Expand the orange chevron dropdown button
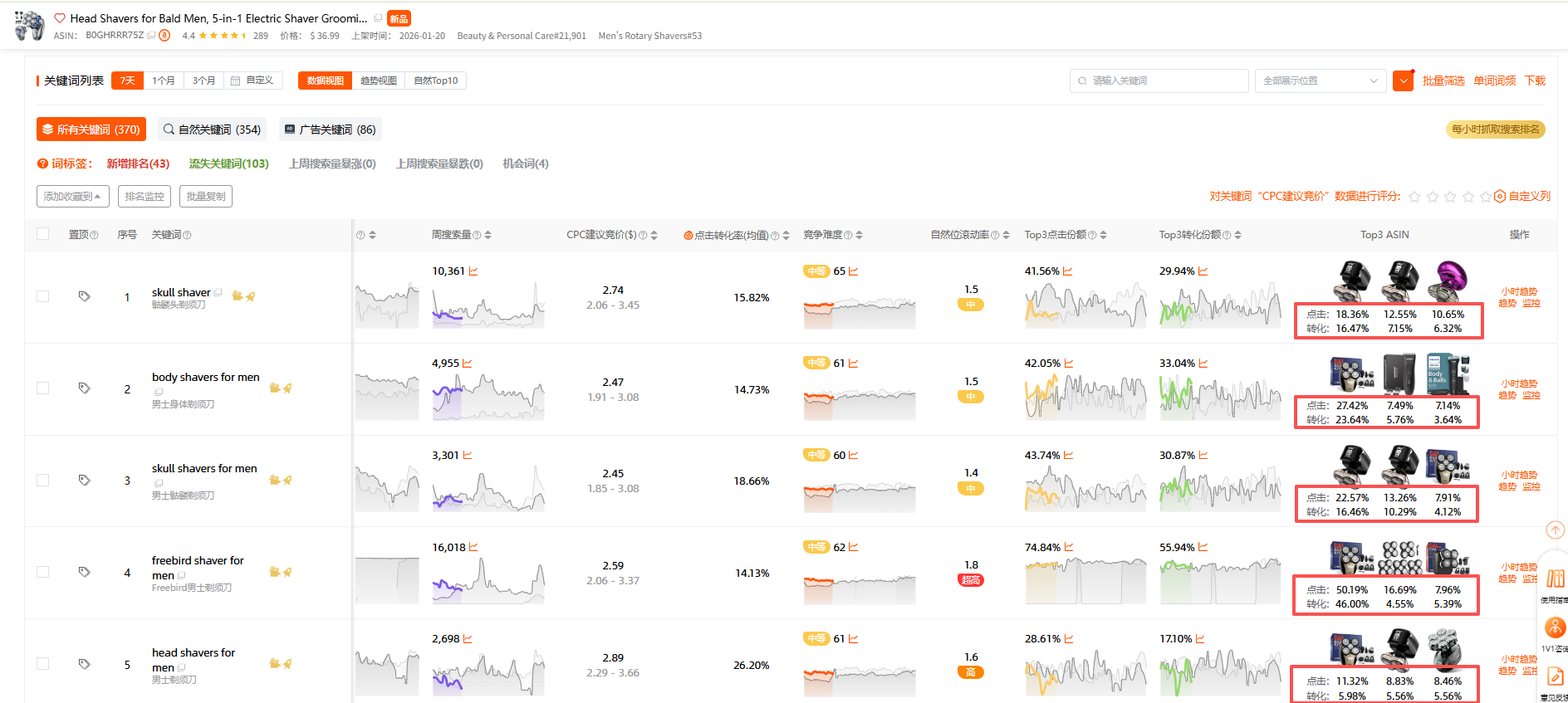This screenshot has width=1568, height=703. pos(1403,81)
